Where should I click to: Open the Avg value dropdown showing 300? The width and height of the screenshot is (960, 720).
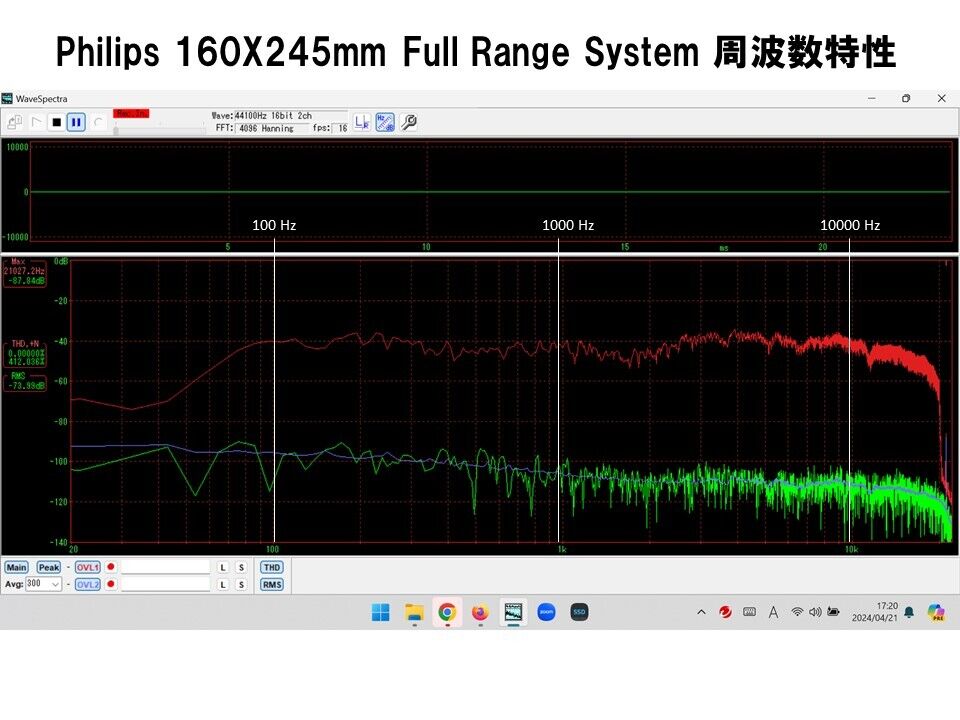pyautogui.click(x=43, y=585)
